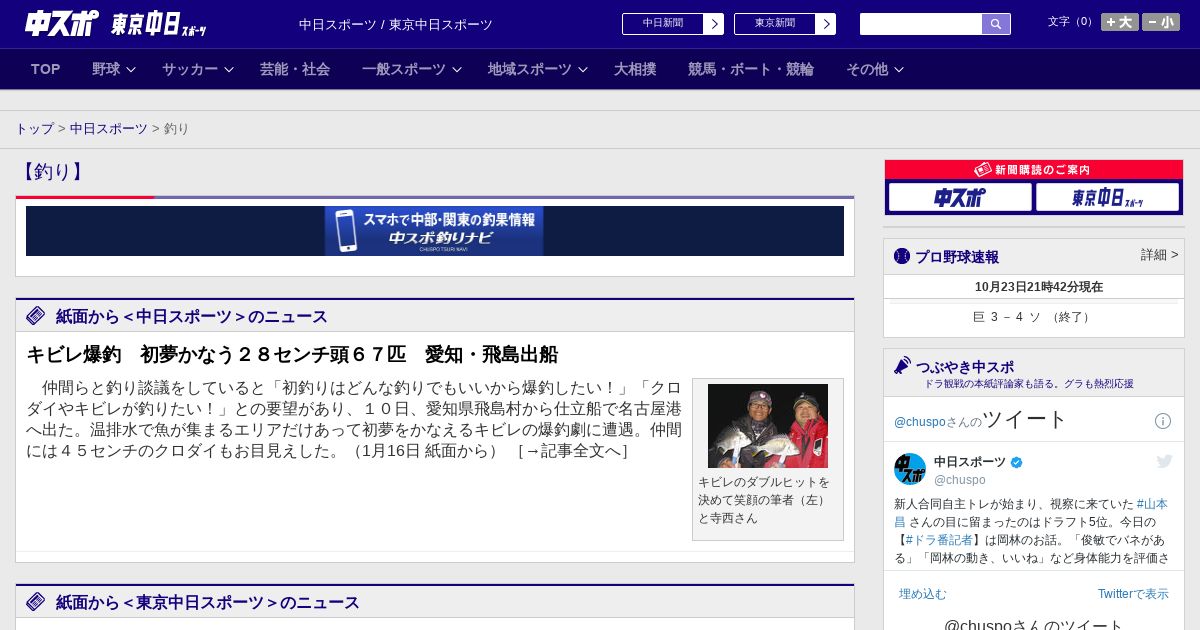Click 中日スポーツ account name in tweet

click(970, 462)
